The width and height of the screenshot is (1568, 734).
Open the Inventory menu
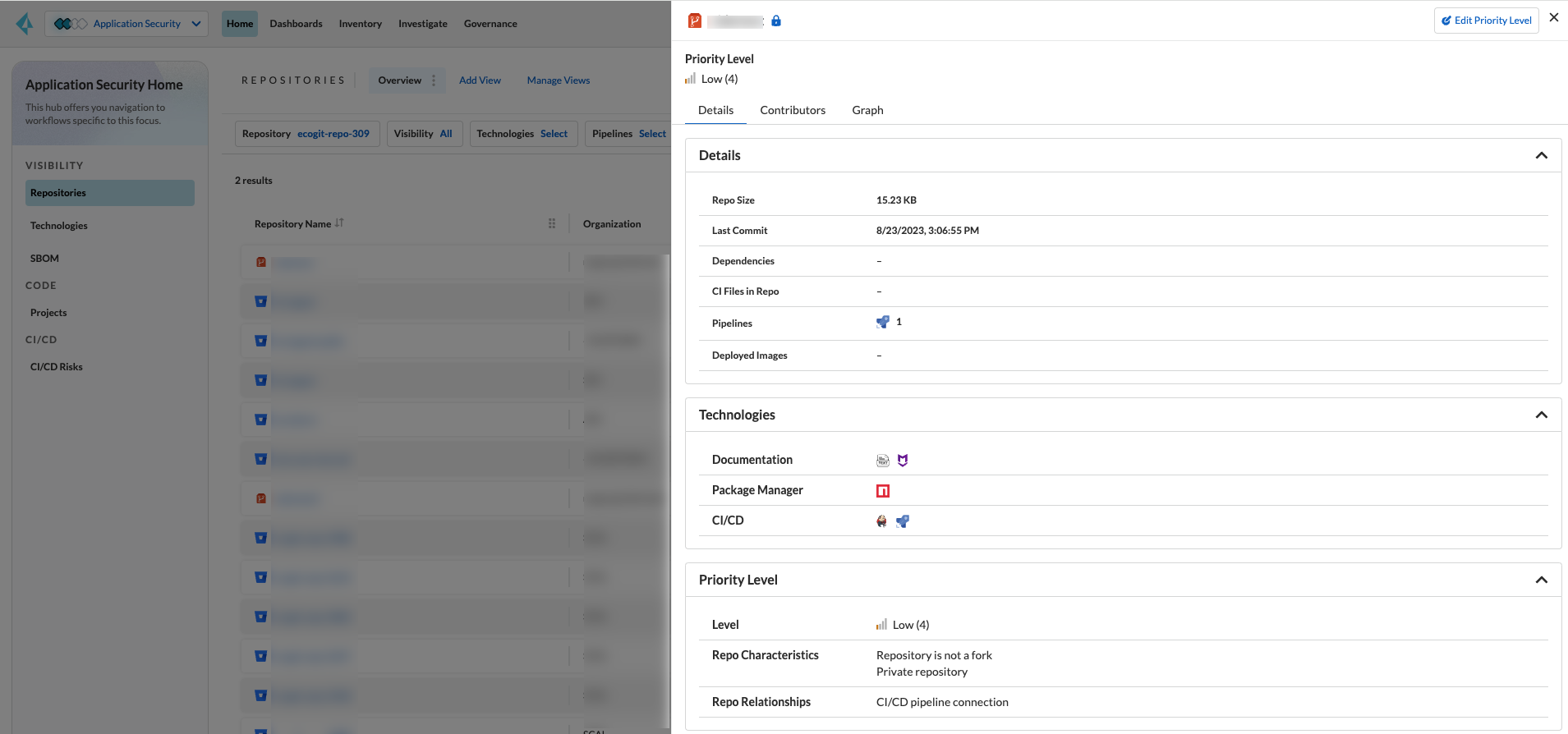pos(361,24)
